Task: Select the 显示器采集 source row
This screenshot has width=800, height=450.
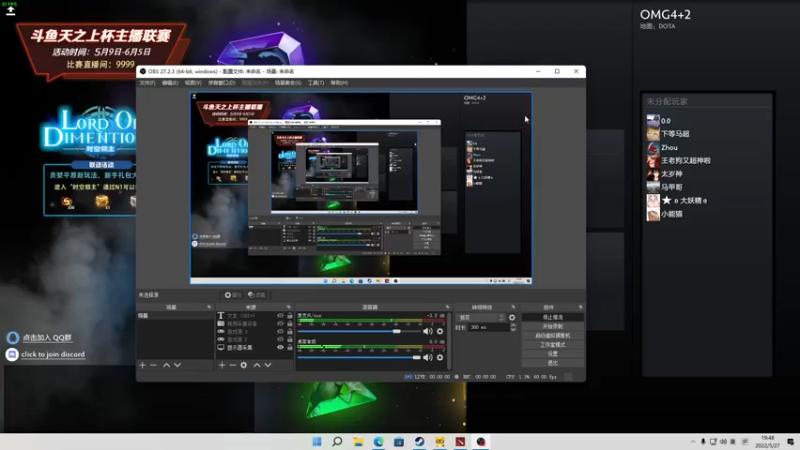Action: pyautogui.click(x=255, y=347)
